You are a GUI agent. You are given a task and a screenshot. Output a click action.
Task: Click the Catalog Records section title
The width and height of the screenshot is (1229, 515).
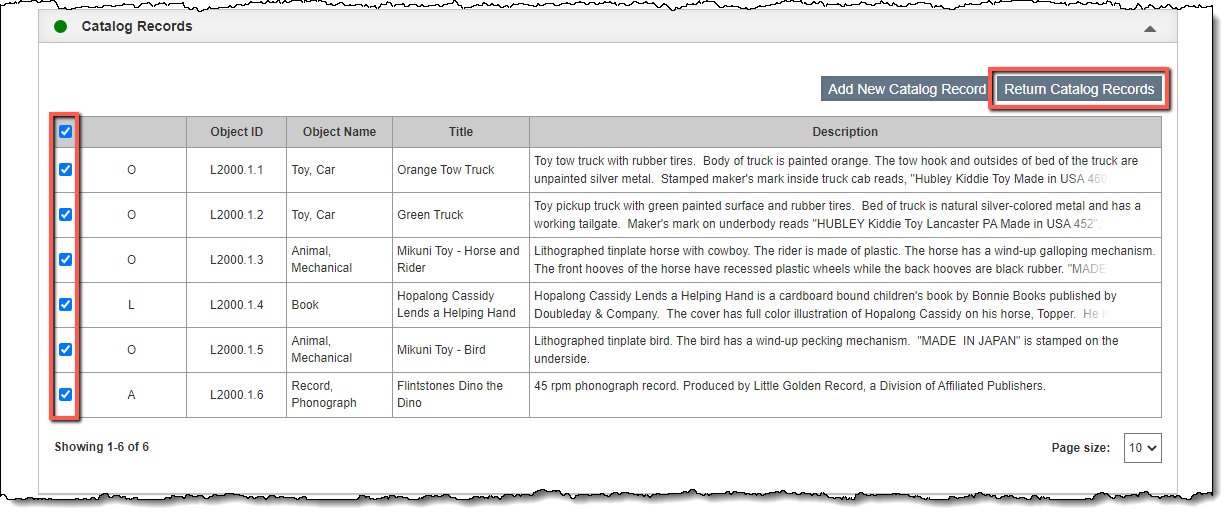(137, 27)
